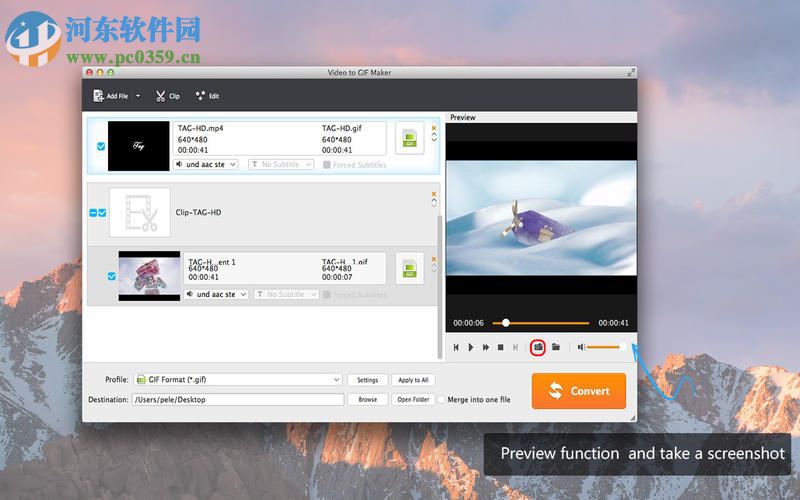This screenshot has height=500, width=800.
Task: Stop the preview playback
Action: coord(501,347)
